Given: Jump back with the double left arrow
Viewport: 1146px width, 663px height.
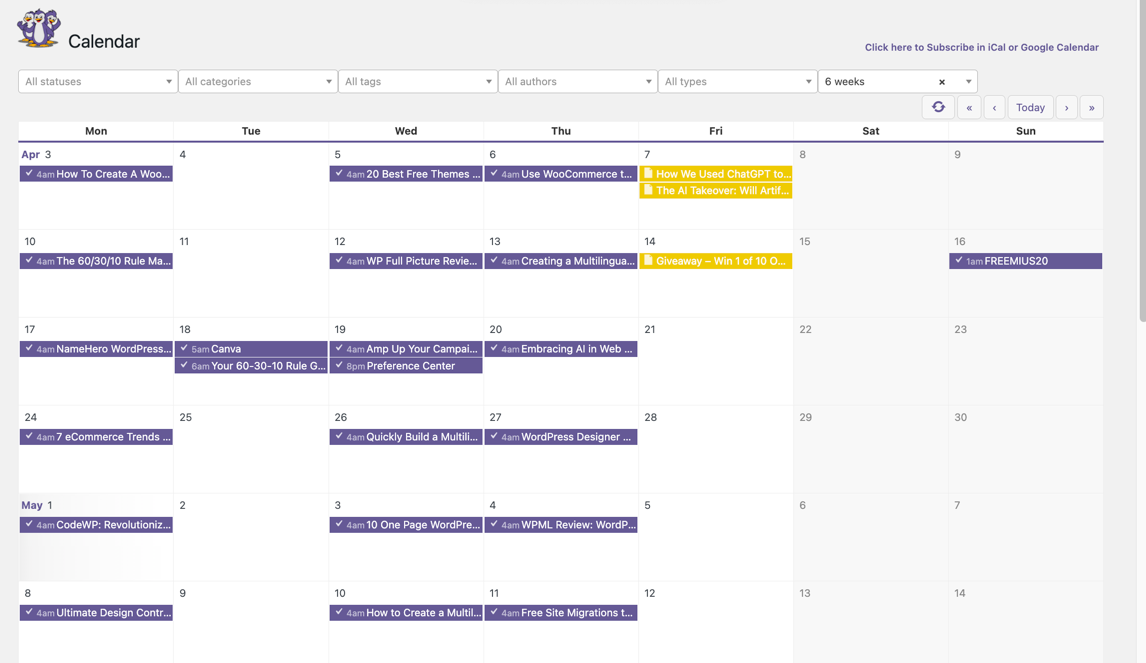Looking at the screenshot, I should pos(969,107).
